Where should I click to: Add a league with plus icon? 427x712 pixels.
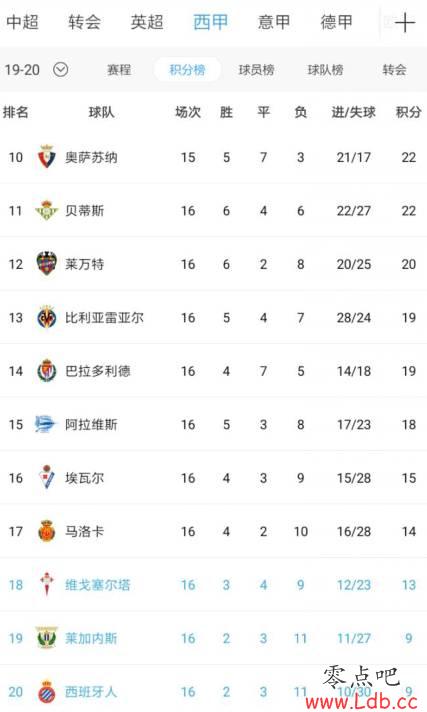click(405, 23)
